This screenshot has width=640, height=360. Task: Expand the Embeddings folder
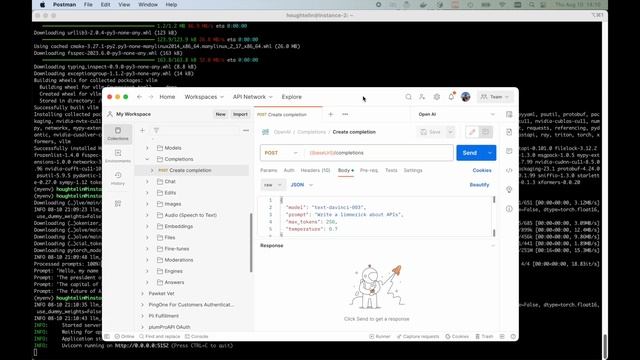[x=147, y=226]
